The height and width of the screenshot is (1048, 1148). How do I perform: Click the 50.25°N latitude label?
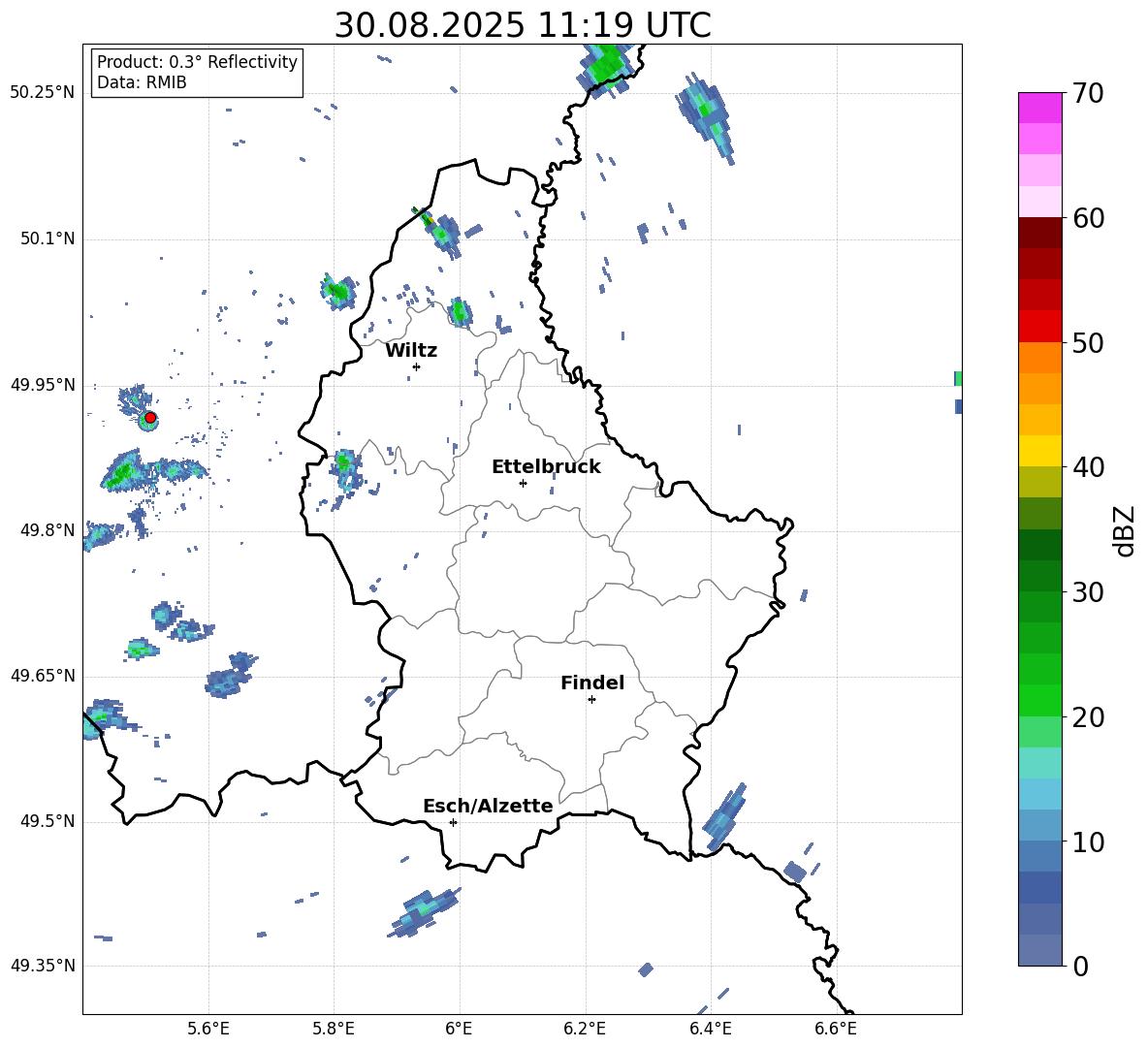tap(43, 92)
